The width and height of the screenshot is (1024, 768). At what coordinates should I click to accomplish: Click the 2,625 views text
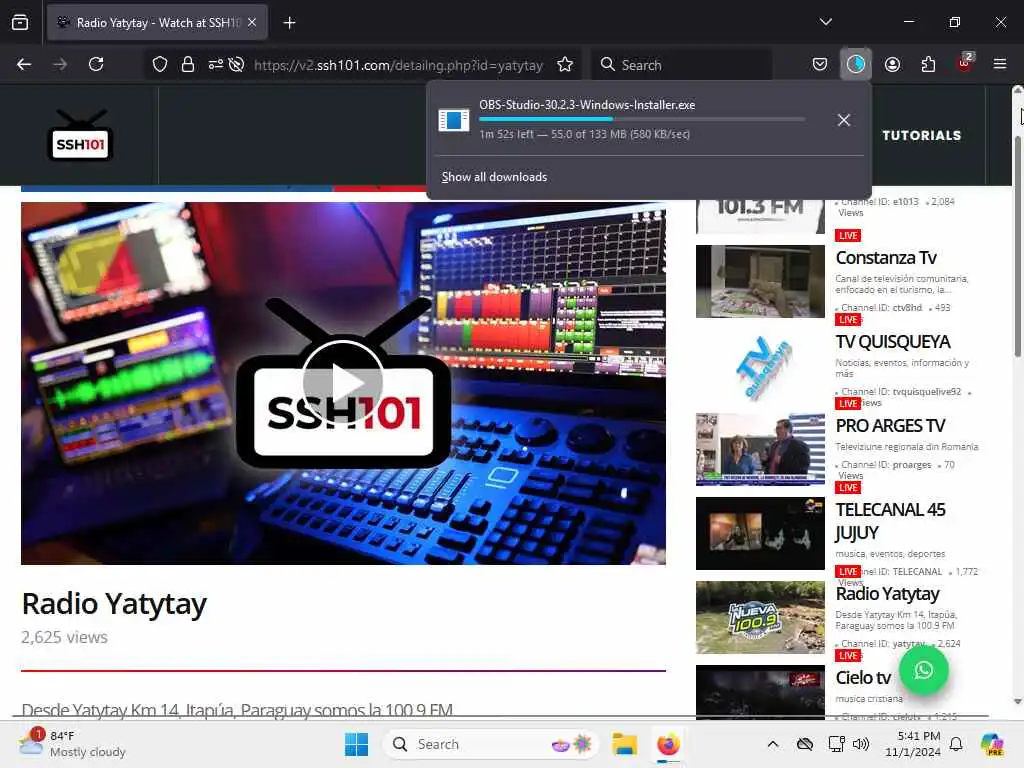[x=64, y=637]
